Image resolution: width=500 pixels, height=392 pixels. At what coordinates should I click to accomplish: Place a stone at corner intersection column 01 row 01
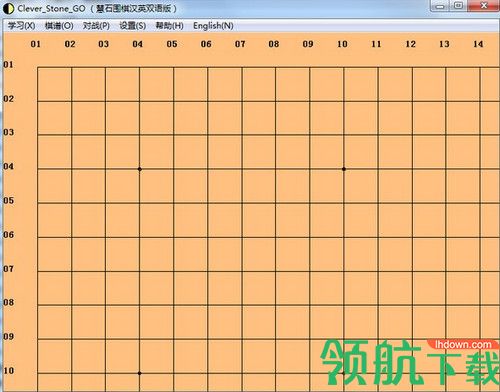pos(38,67)
